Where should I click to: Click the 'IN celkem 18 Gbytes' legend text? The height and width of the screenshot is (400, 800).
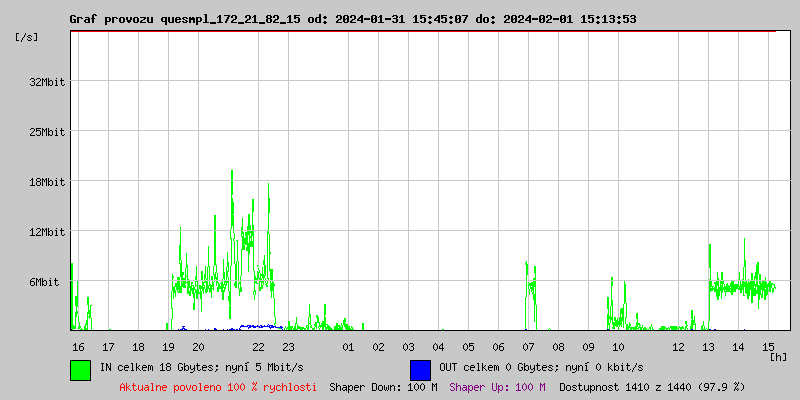tap(193, 368)
